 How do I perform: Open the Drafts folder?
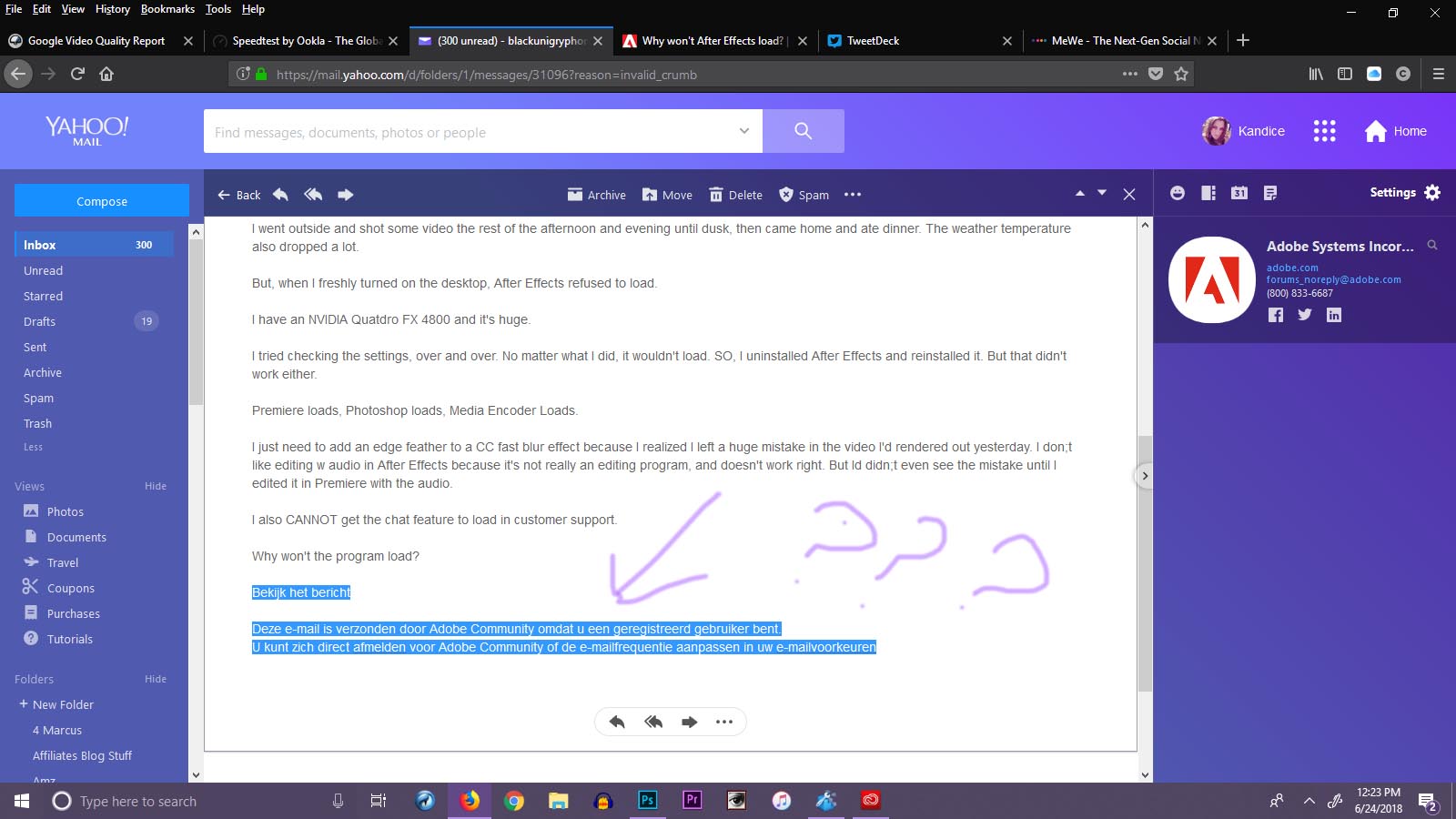click(x=39, y=321)
